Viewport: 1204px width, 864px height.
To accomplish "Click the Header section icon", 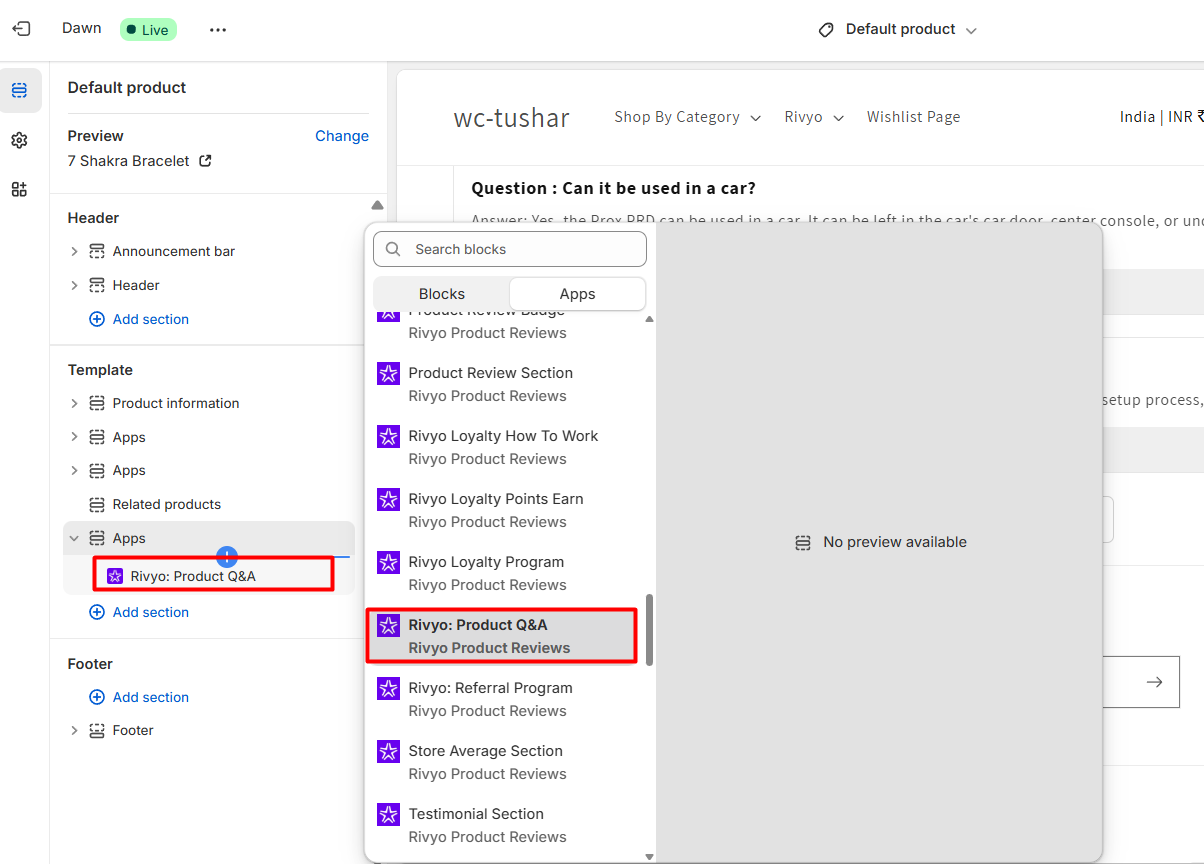I will click(97, 285).
